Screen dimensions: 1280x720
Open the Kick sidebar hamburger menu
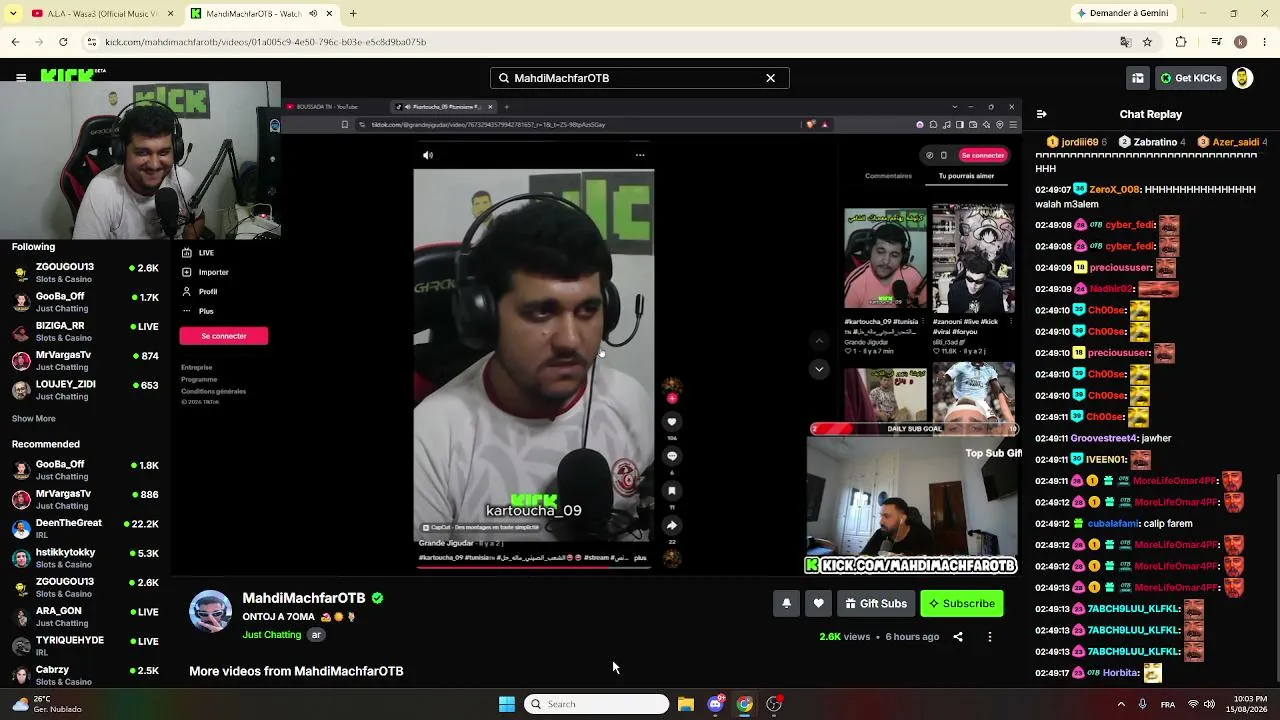pyautogui.click(x=21, y=77)
